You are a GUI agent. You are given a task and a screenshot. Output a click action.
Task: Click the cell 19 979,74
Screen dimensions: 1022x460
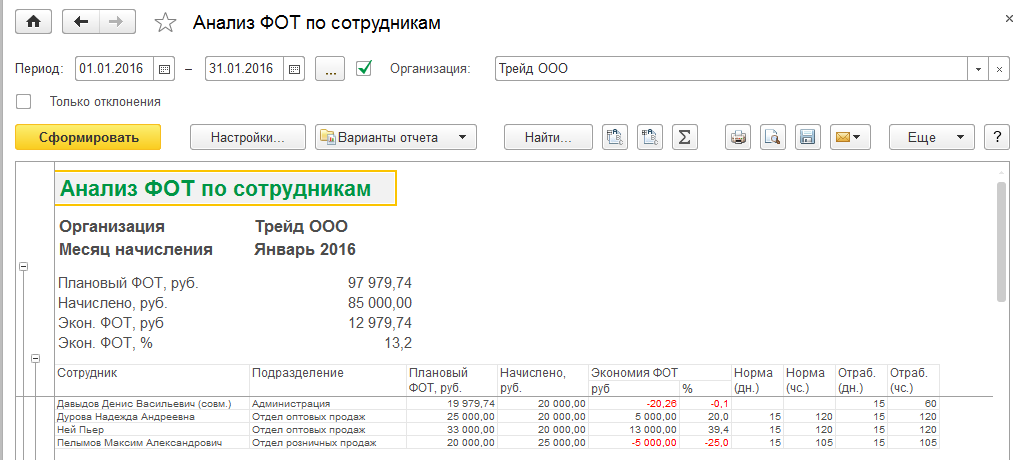[x=451, y=404]
